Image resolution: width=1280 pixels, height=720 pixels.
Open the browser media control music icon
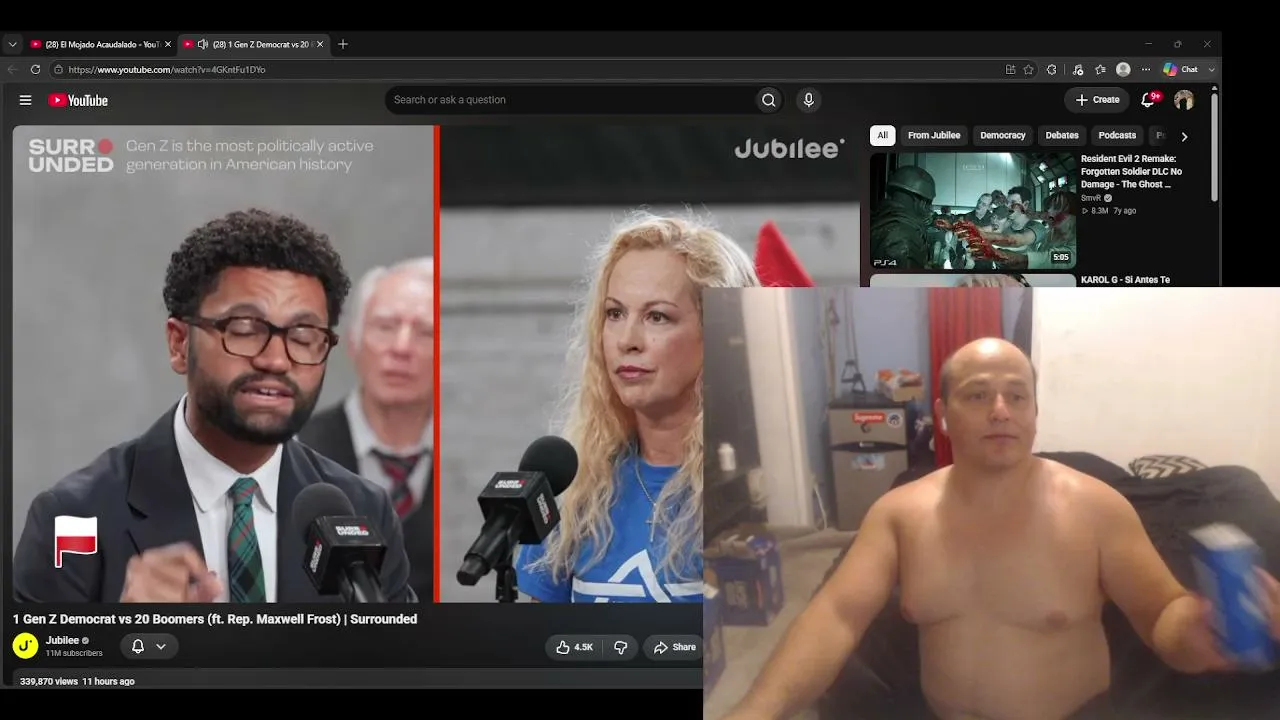click(x=1077, y=70)
